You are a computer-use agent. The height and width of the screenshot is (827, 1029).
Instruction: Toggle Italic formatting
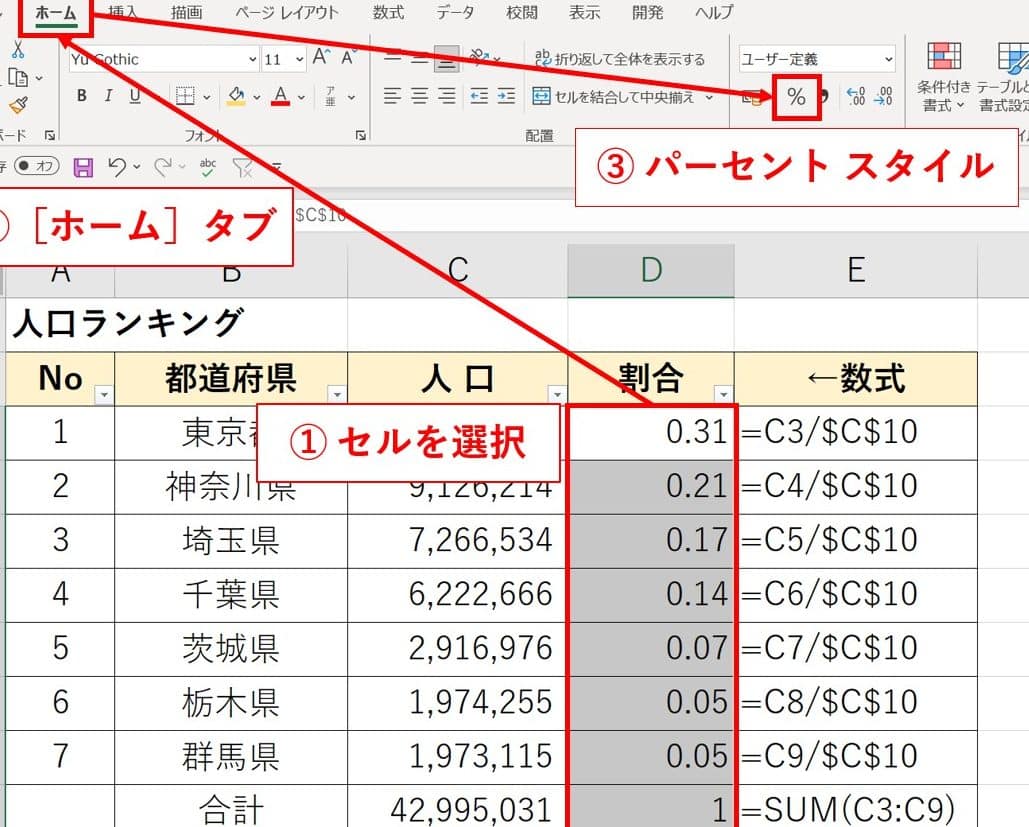tap(108, 97)
